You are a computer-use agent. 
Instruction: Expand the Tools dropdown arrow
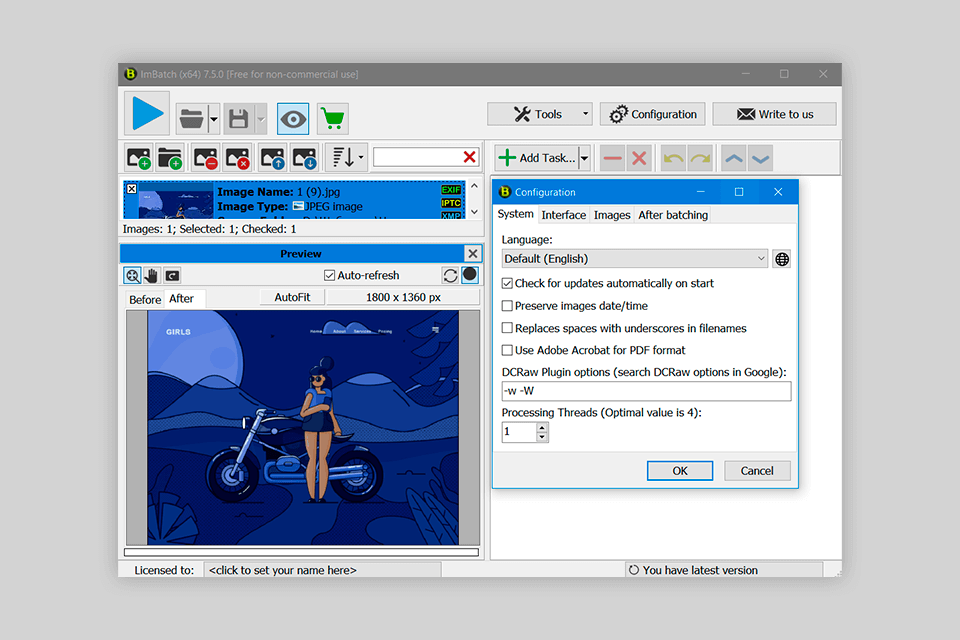click(x=585, y=114)
